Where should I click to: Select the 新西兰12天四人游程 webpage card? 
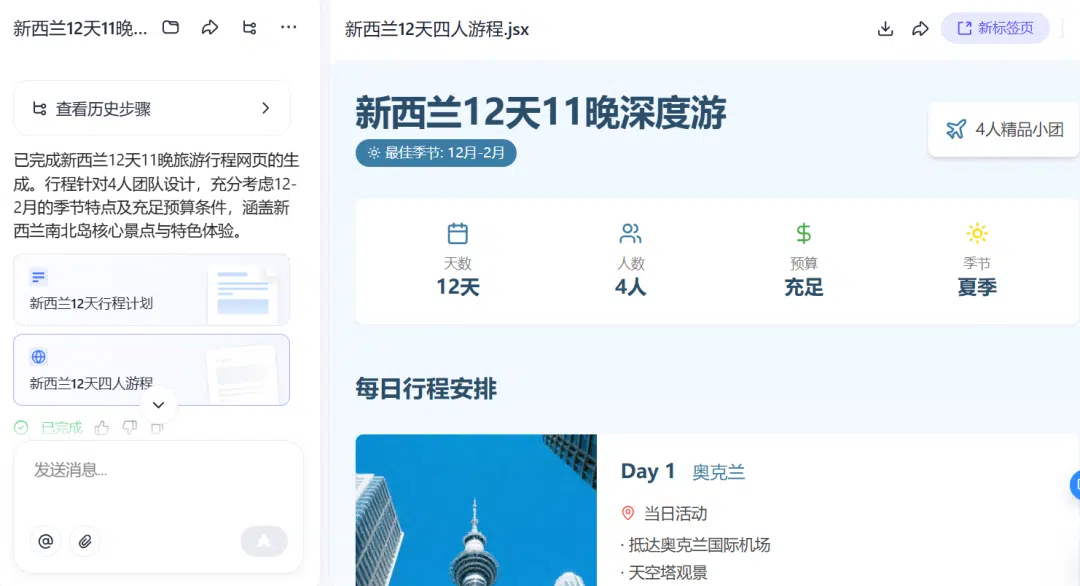pyautogui.click(x=152, y=368)
